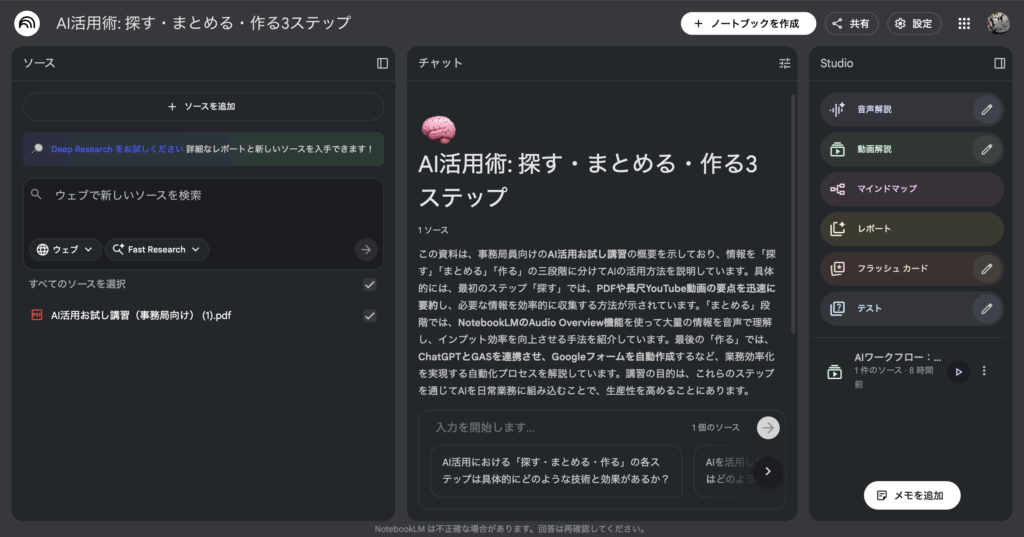The width and height of the screenshot is (1024, 537).
Task: Edit 音声解説 with the pencil icon
Action: pyautogui.click(x=987, y=109)
